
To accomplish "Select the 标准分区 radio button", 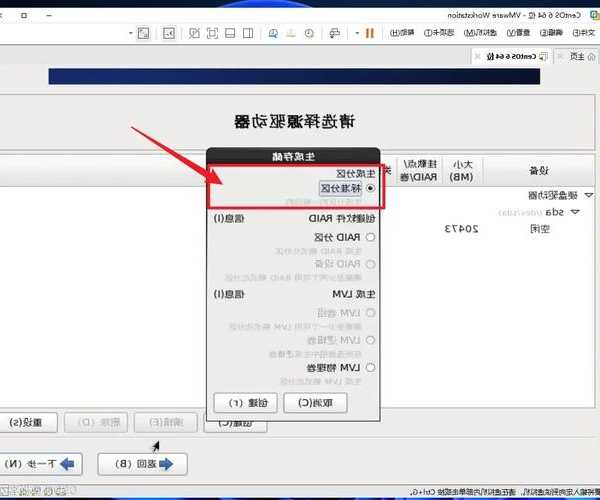I will pyautogui.click(x=370, y=188).
